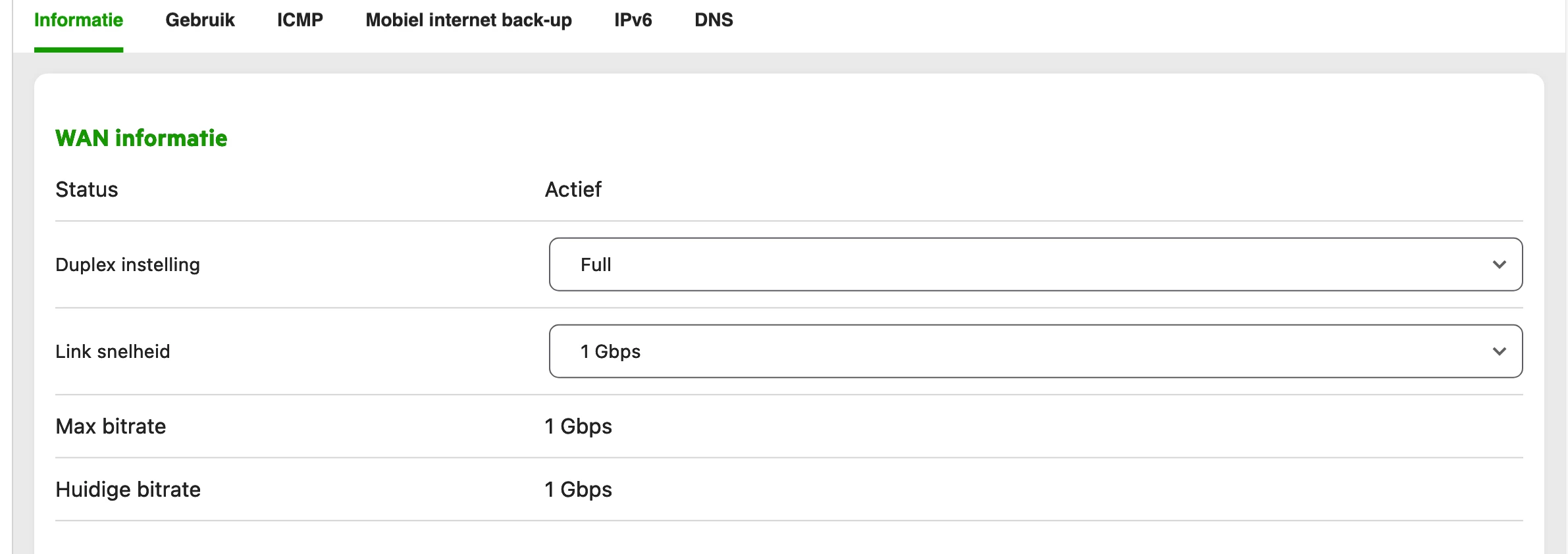Click the chevron arrow in Link snelheid dropdown

1500,351
